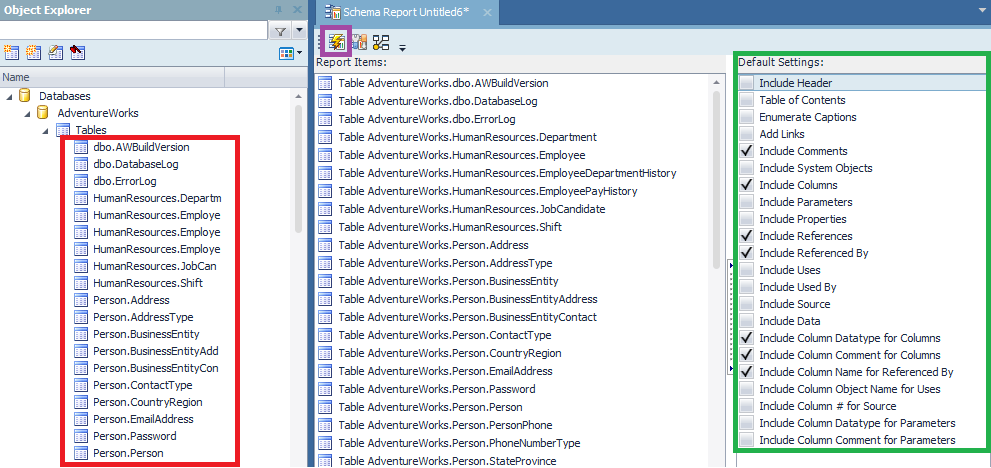Open the view mode dropdown in Object Explorer

pyautogui.click(x=290, y=52)
